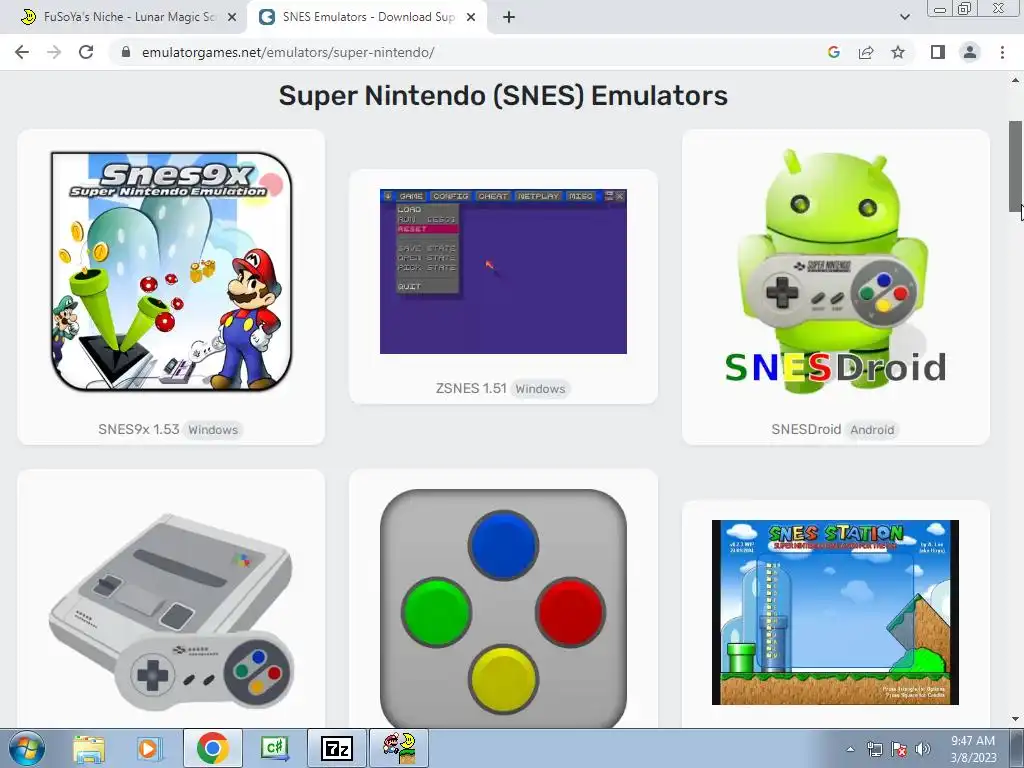
Task: Open the SNES Station screenshot thumbnail
Action: point(835,613)
